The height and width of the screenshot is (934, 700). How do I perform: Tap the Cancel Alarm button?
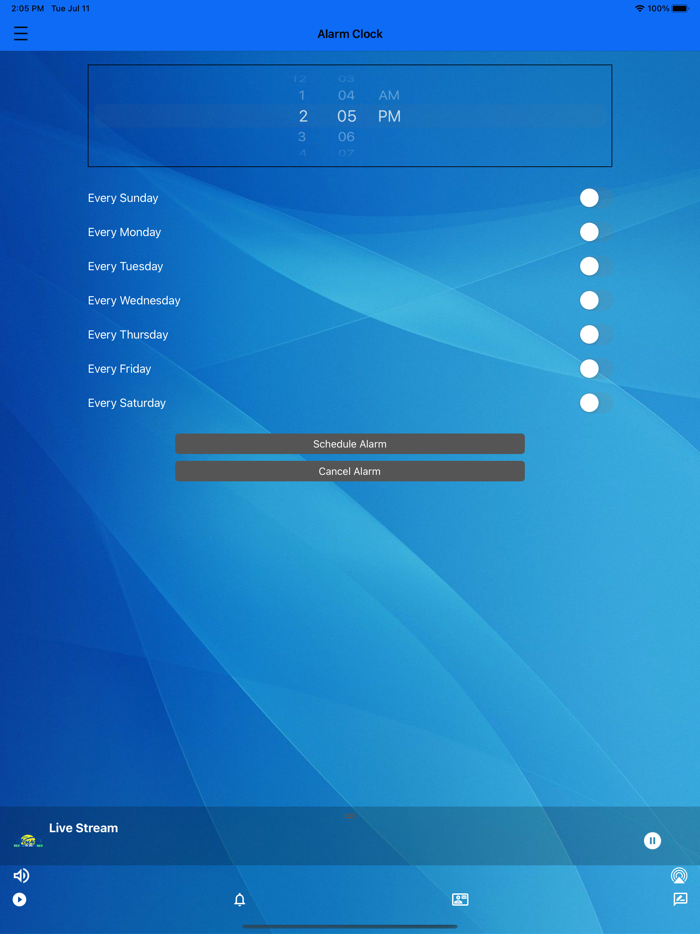pos(350,471)
